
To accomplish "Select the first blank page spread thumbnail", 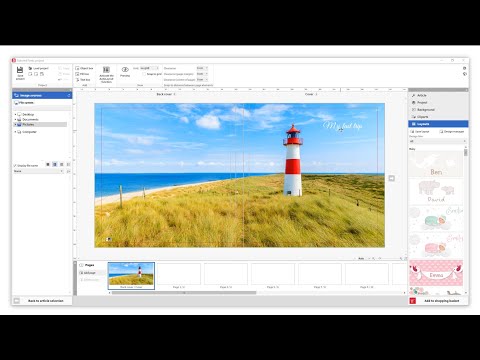I will click(x=179, y=274).
